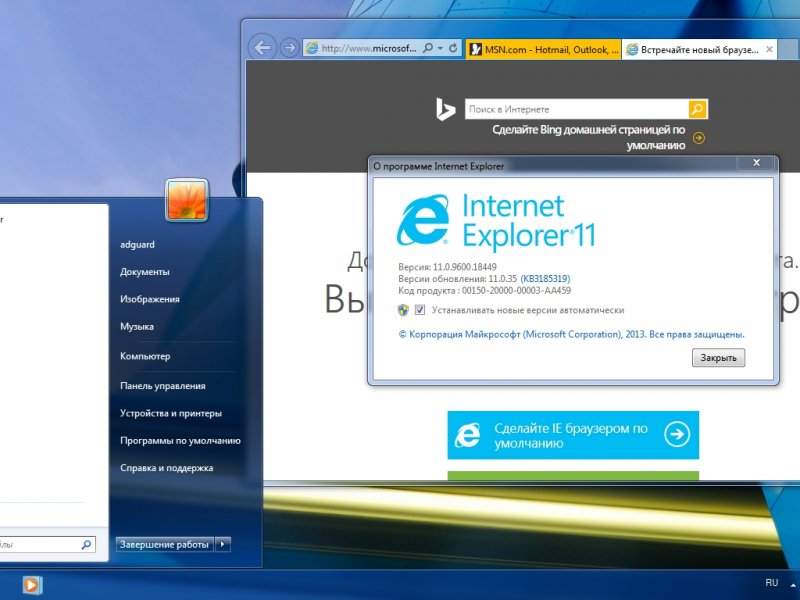Click the Сделайте Bing домашней страницей link

pos(589,137)
